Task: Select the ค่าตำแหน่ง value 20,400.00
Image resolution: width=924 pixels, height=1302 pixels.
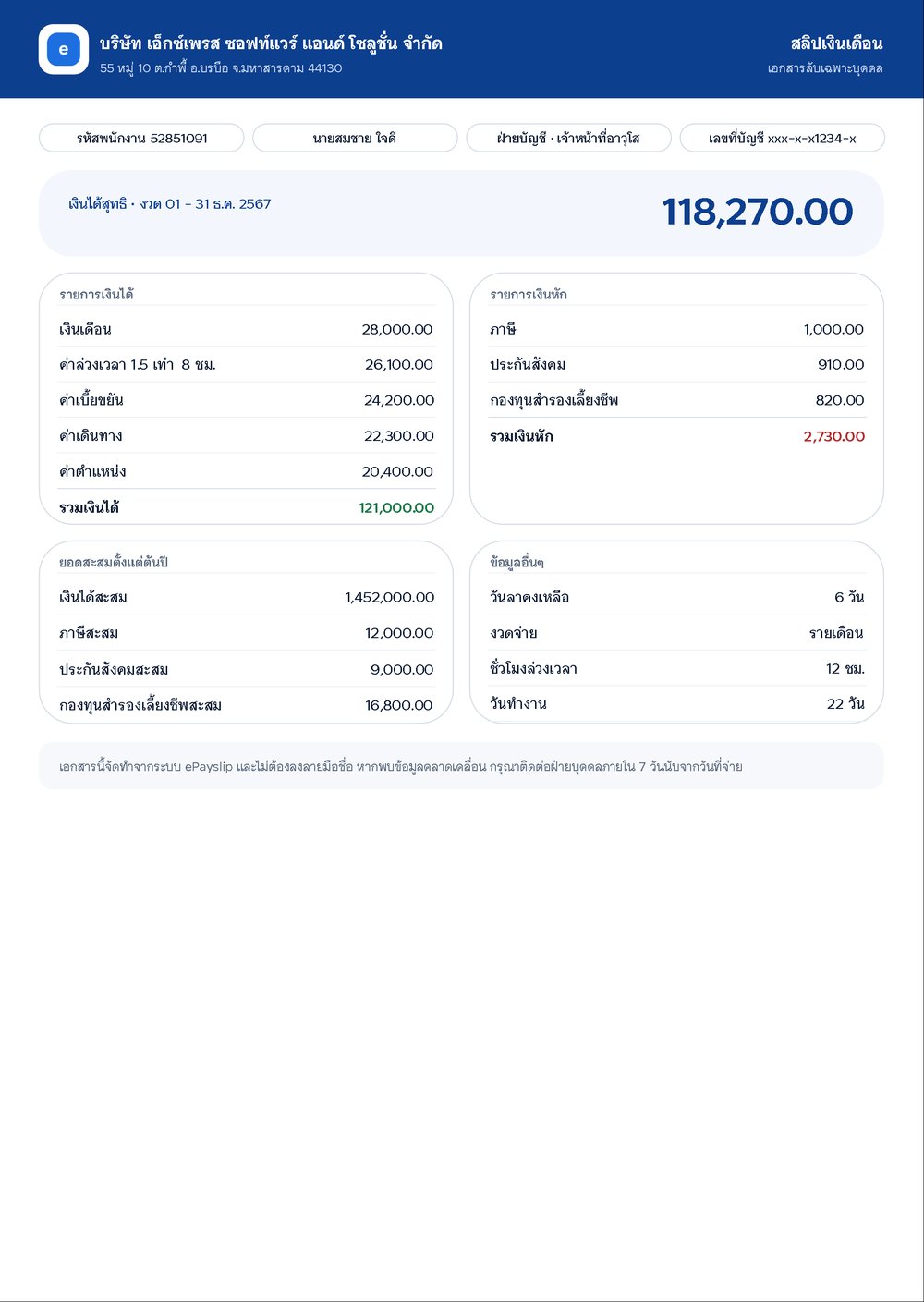Action: click(x=397, y=471)
